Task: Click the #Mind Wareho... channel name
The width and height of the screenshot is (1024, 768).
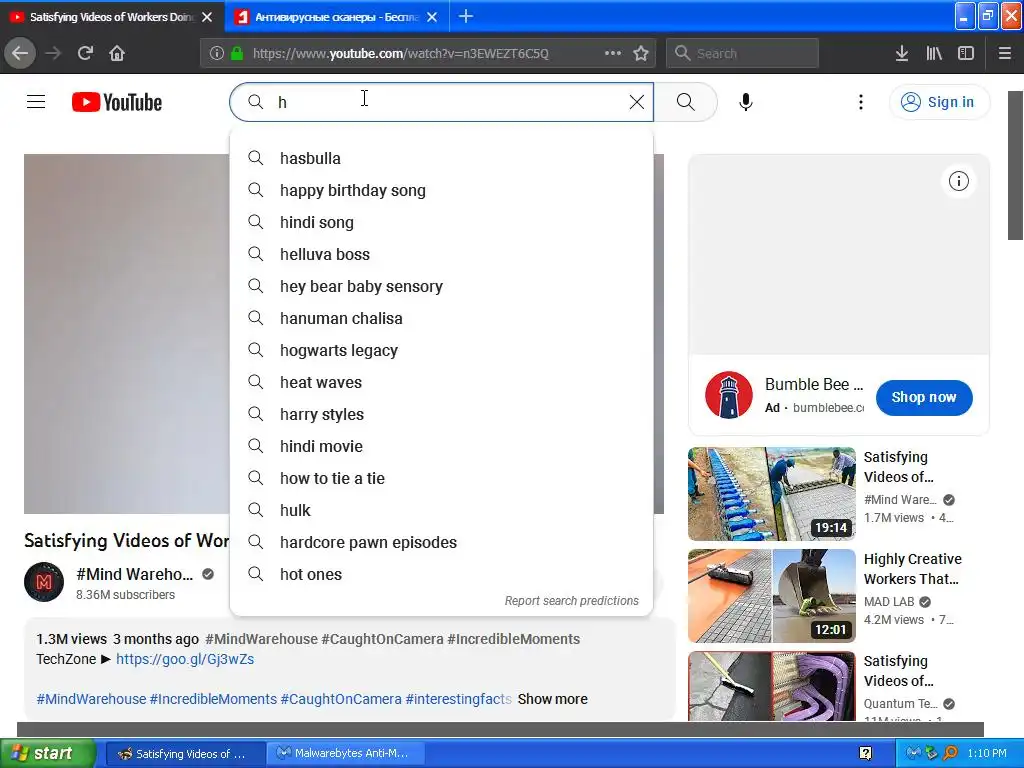Action: pos(135,574)
